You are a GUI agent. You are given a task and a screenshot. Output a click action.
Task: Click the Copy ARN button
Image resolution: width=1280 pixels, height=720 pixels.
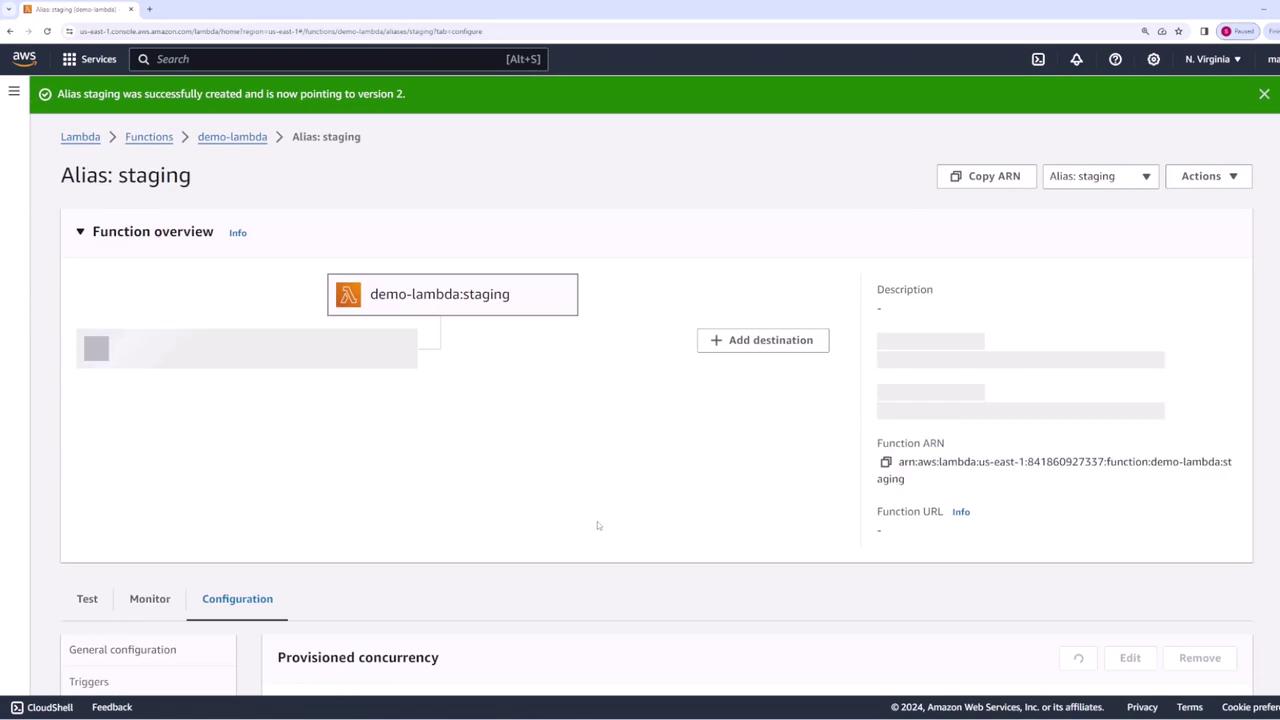[x=986, y=176]
